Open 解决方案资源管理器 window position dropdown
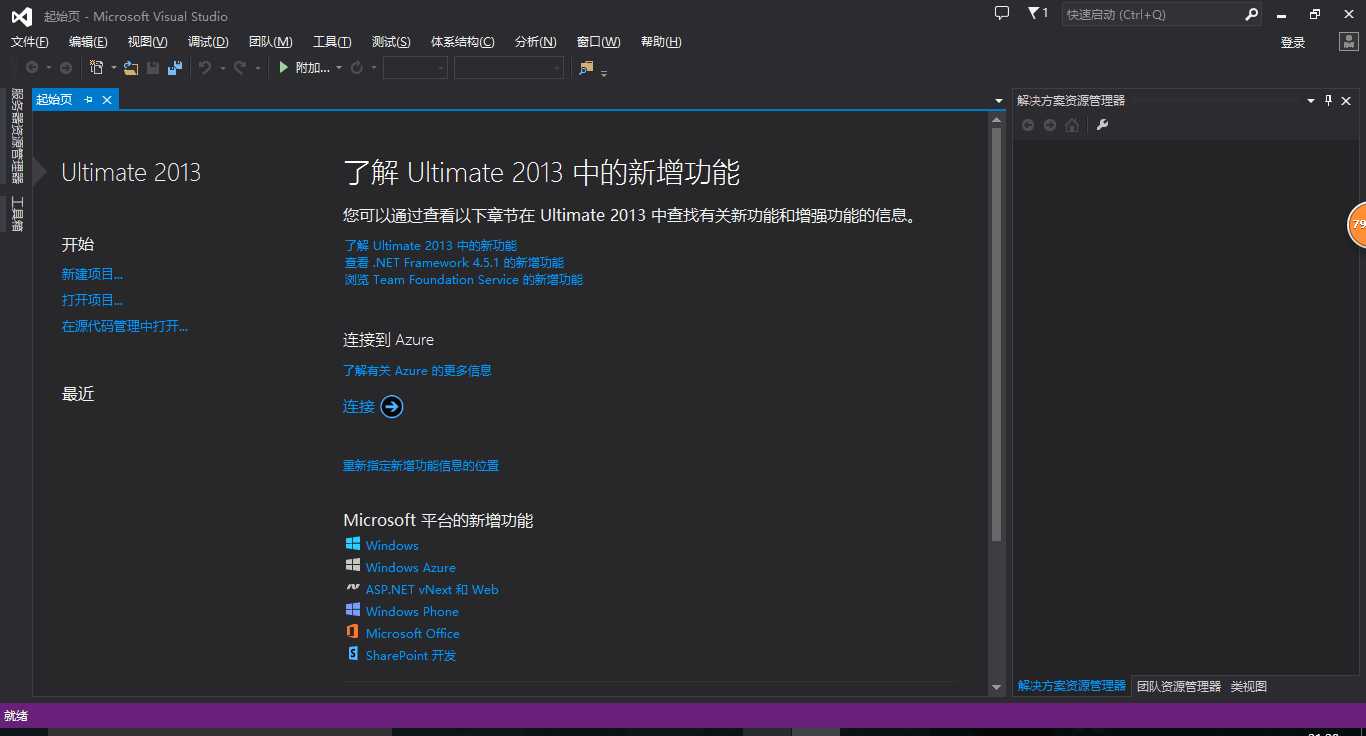 (1311, 100)
